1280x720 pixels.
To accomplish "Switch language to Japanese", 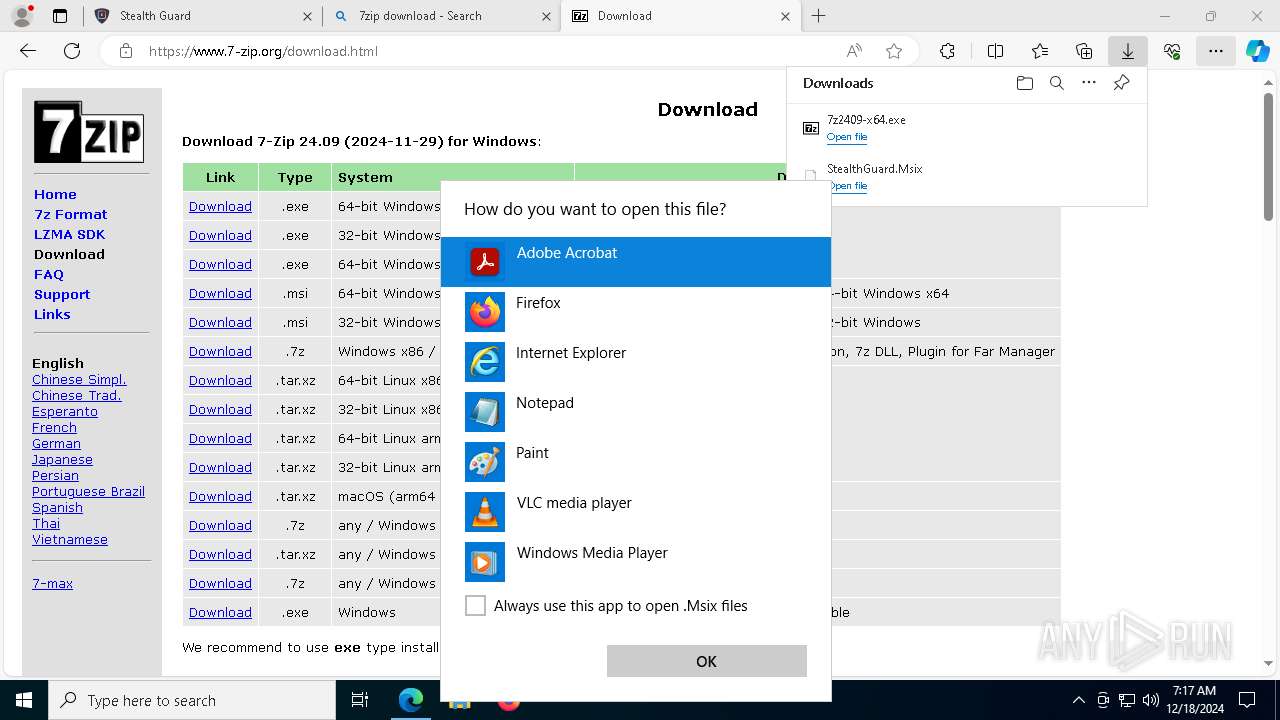I will [x=62, y=460].
